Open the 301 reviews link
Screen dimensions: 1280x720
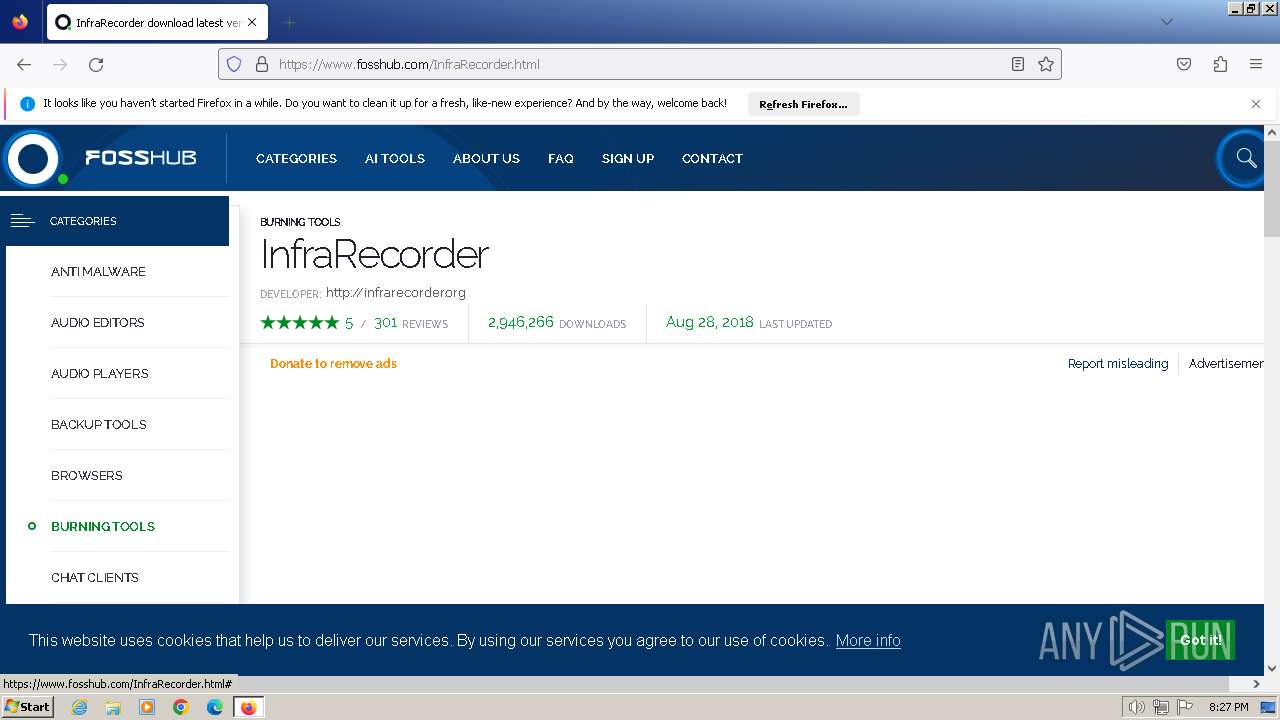(x=411, y=323)
